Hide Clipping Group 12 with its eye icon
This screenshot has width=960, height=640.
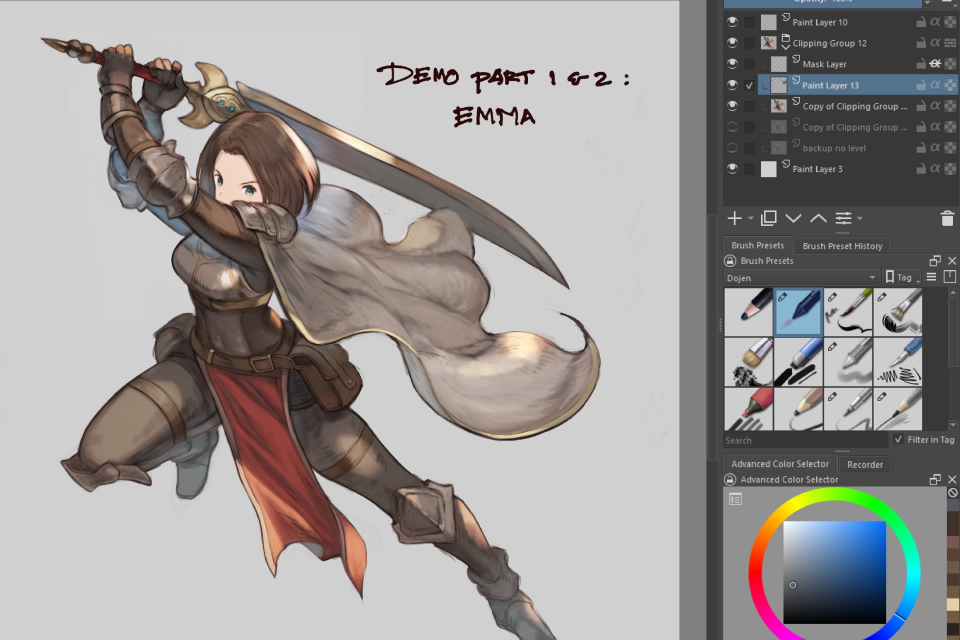point(732,43)
